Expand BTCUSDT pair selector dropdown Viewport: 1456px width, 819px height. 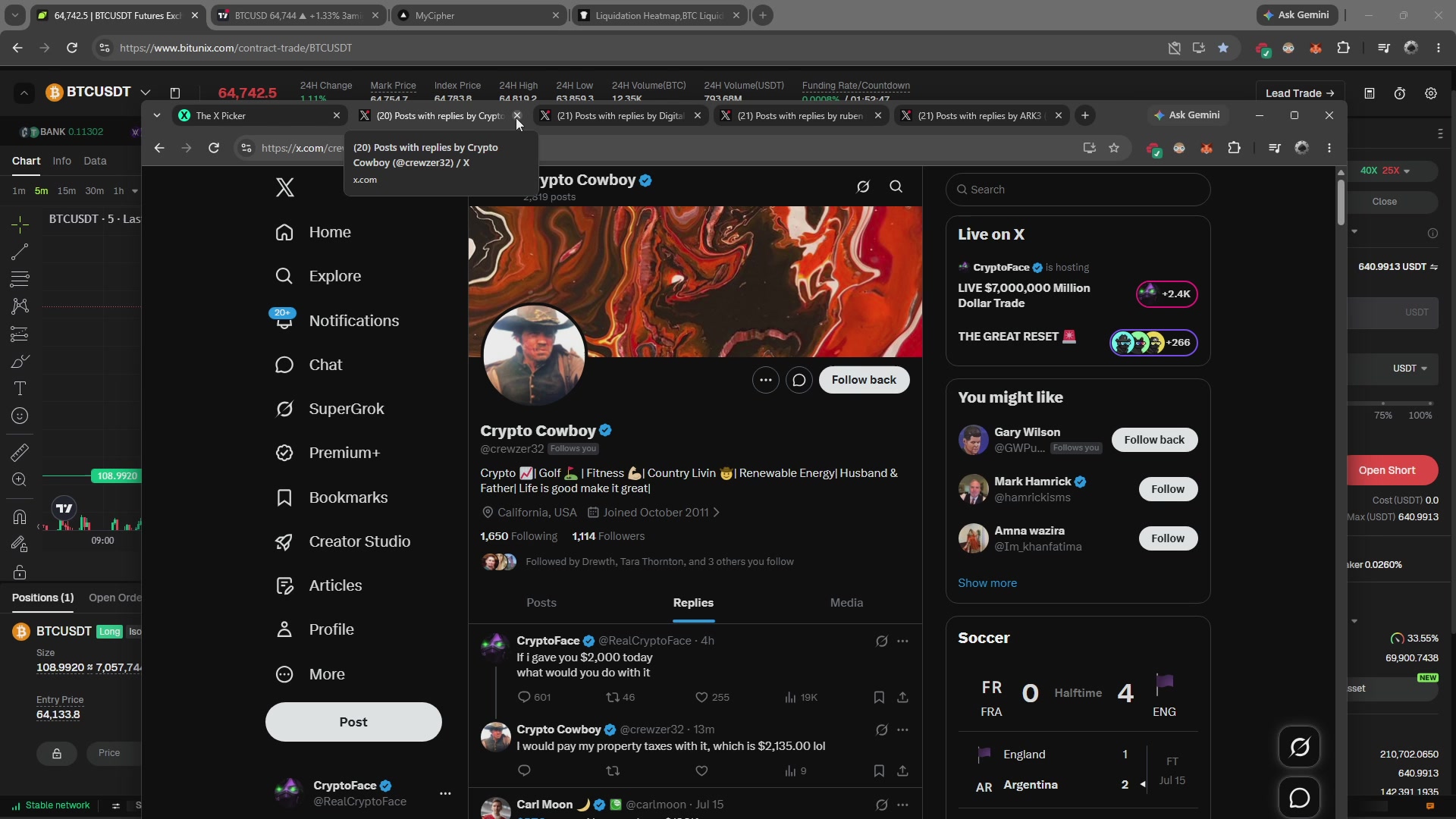click(x=145, y=93)
